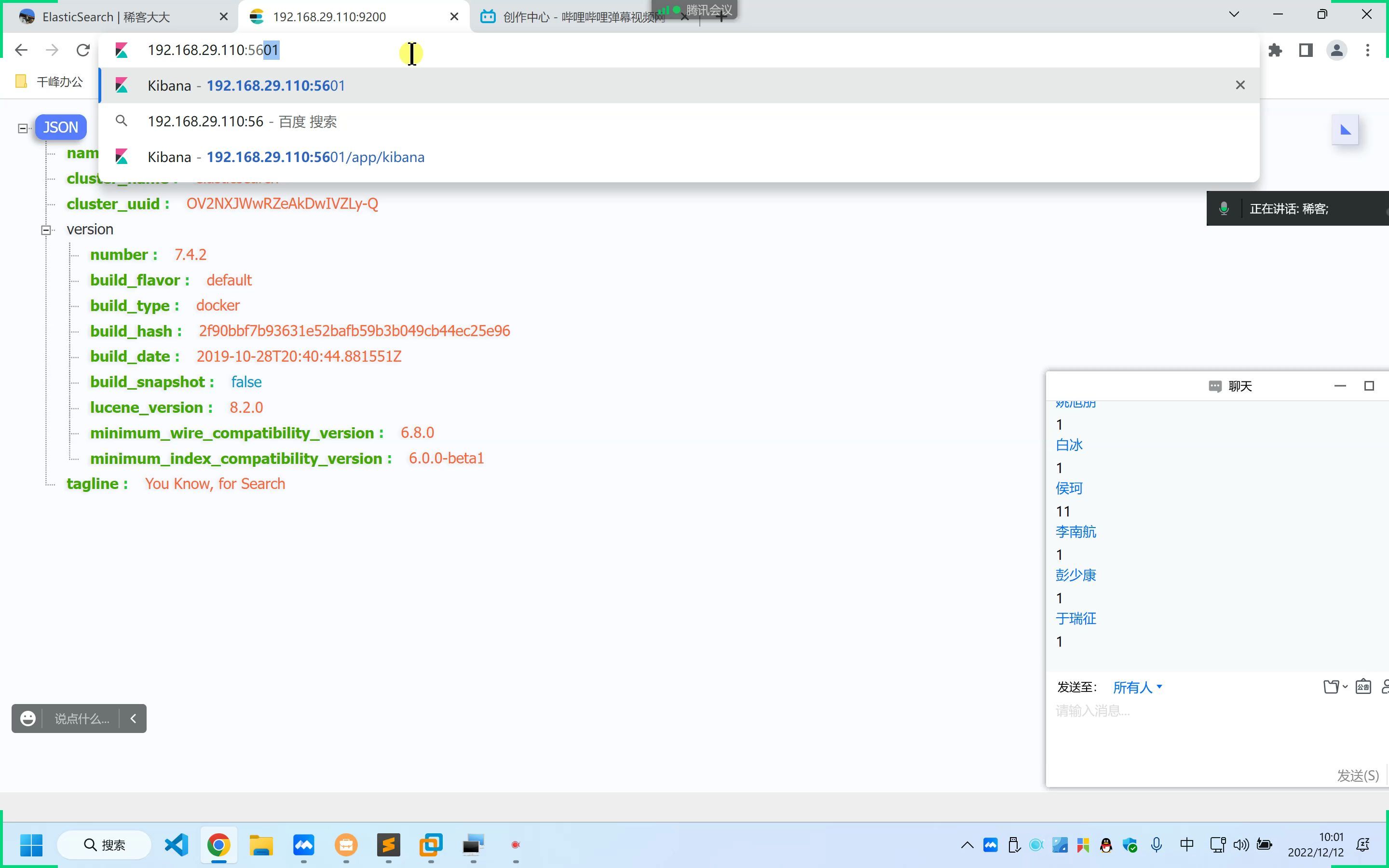
Task: Open the browser tab search chevron
Action: (x=1234, y=14)
